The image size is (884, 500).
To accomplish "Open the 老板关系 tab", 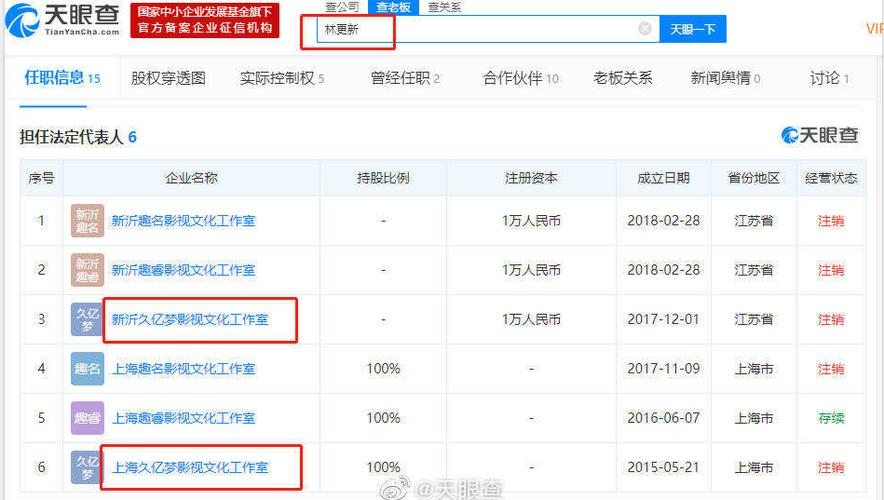I will coord(623,78).
